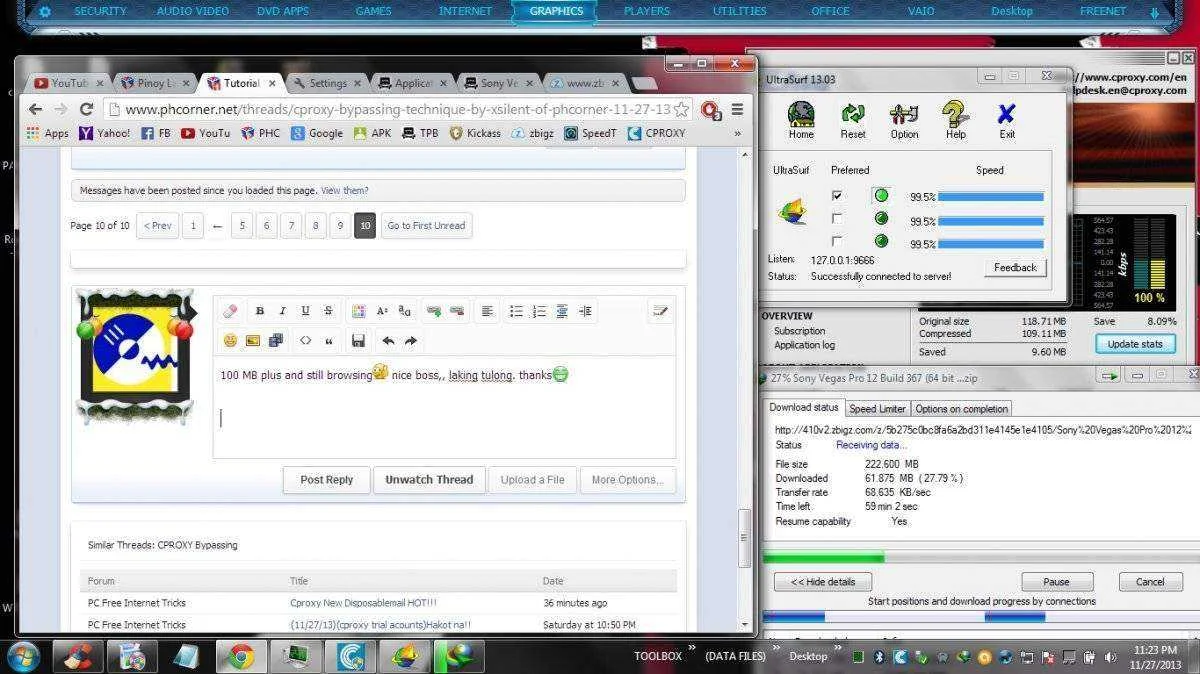Open the font family tool
Image resolution: width=1200 pixels, height=674 pixels.
[x=404, y=311]
